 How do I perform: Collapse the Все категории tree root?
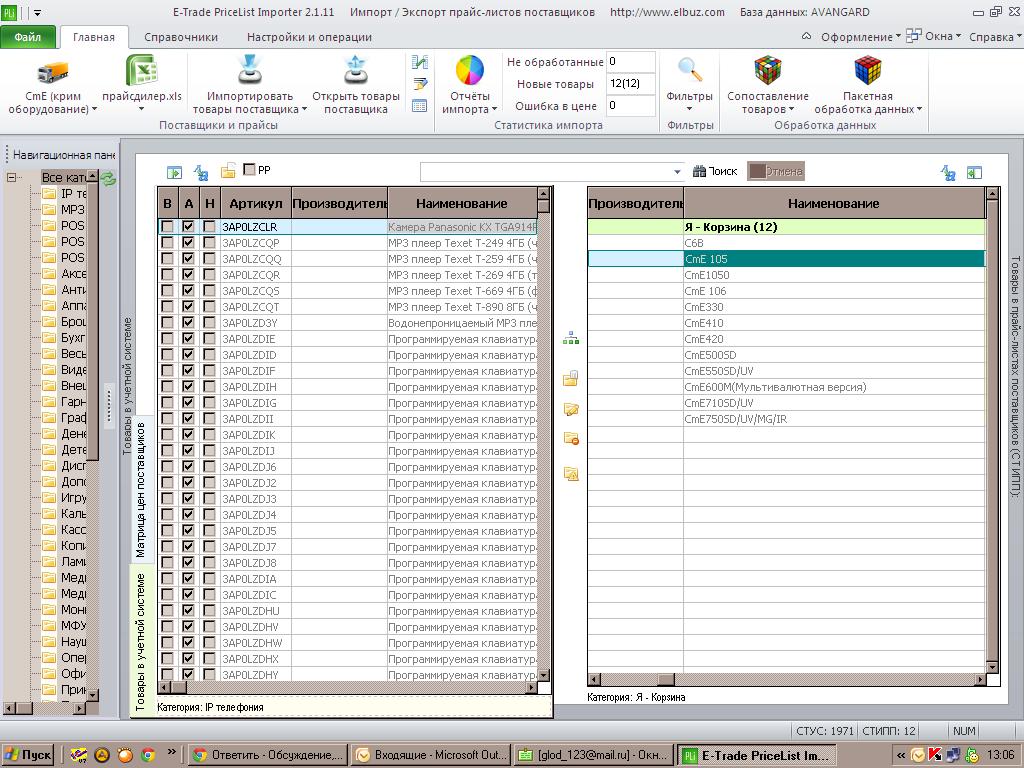(x=11, y=177)
